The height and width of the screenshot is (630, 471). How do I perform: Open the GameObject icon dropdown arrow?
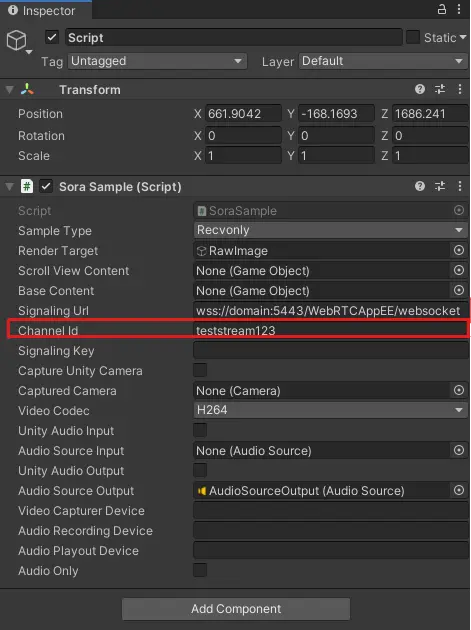[x=29, y=52]
